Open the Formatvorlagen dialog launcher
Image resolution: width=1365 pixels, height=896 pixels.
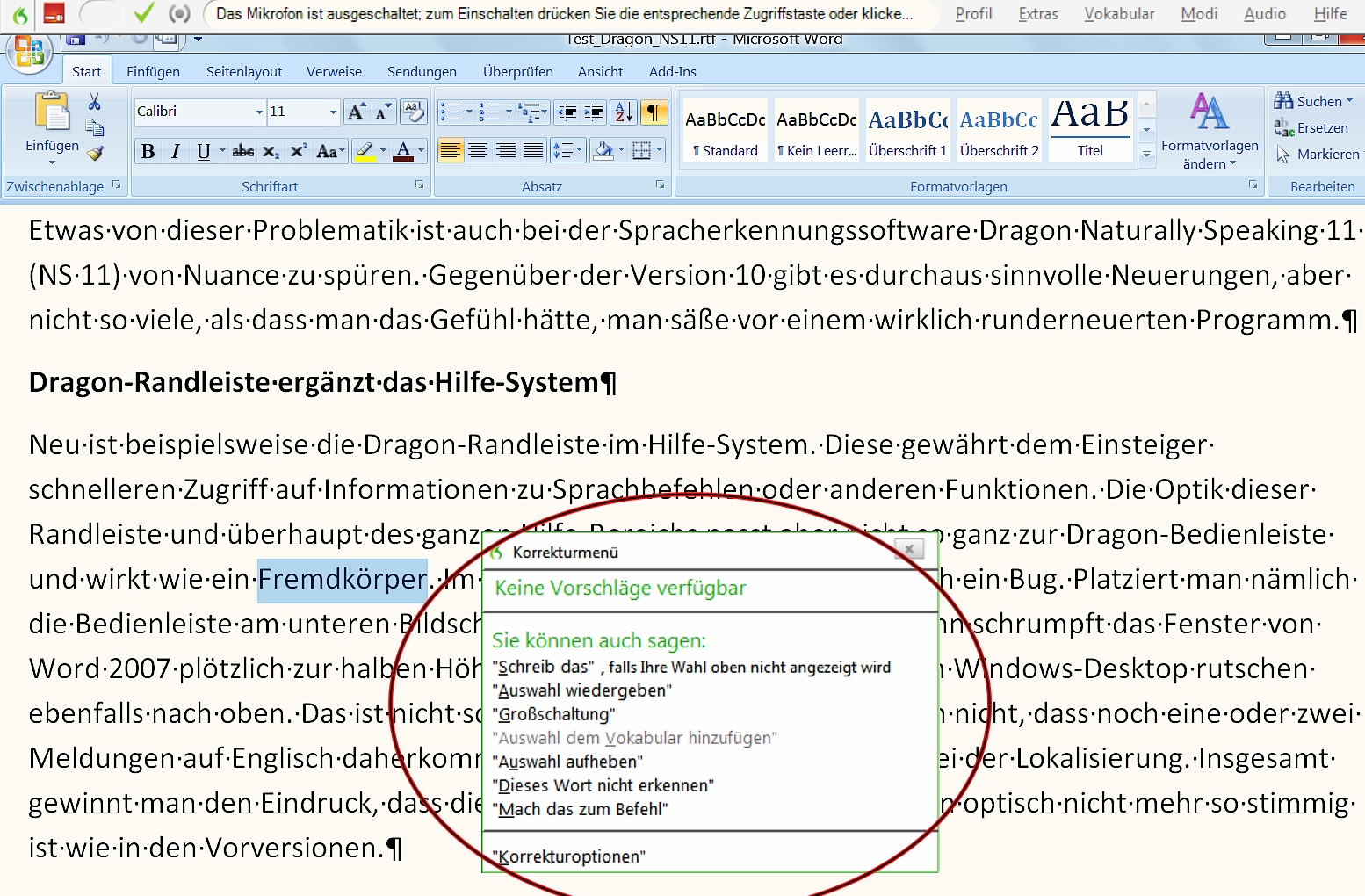[x=1253, y=184]
